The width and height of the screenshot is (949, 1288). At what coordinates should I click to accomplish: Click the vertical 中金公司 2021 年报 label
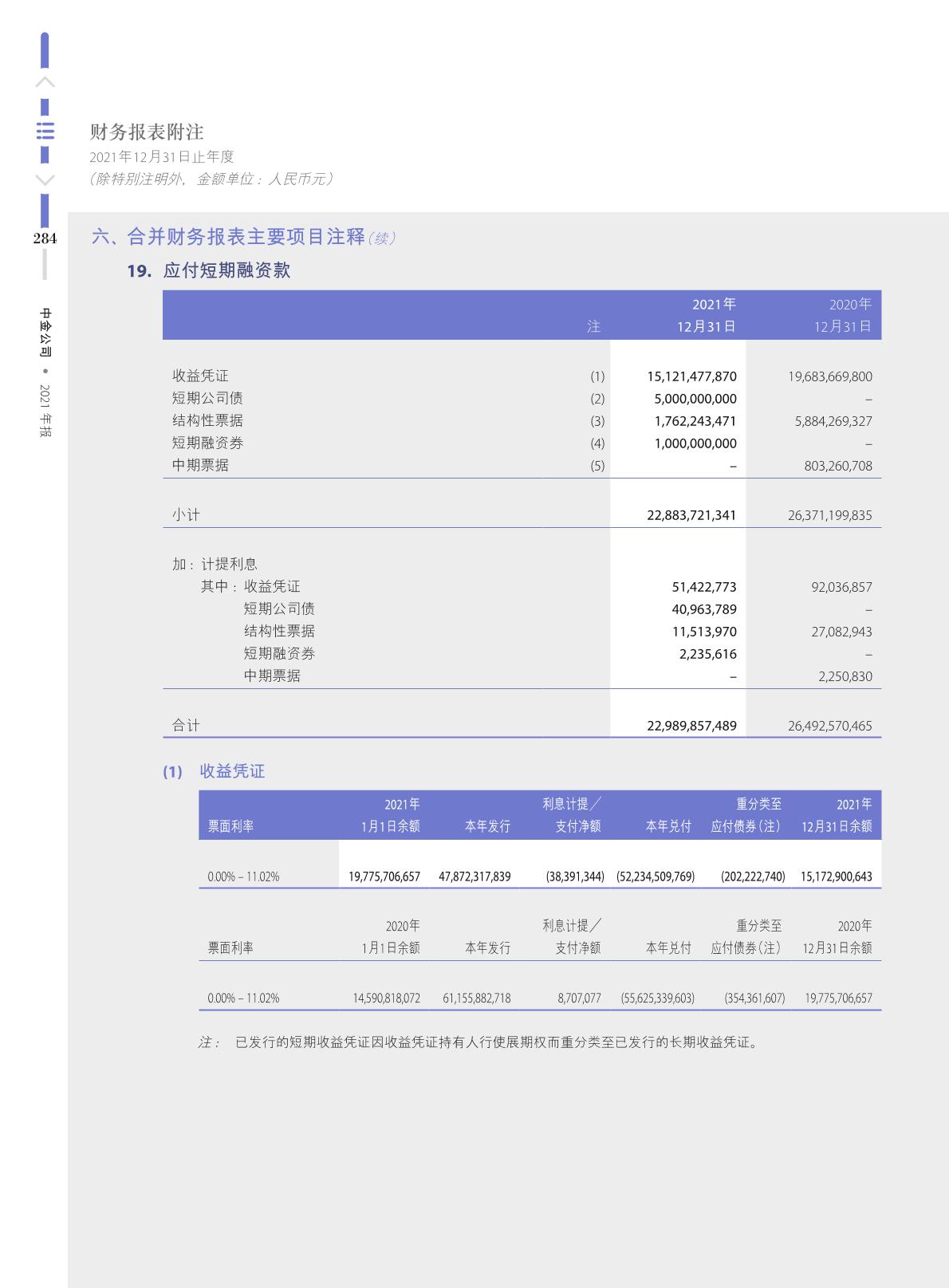[x=45, y=372]
